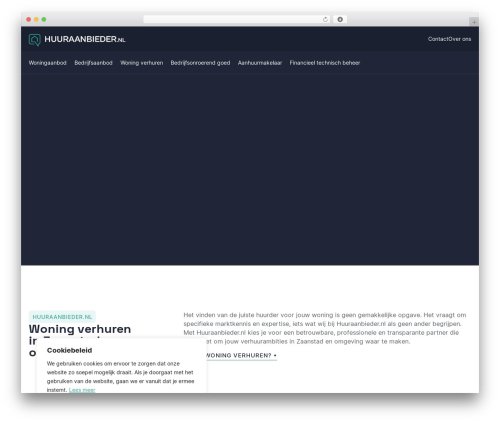Screen dimensions: 500x423
Task: Click the Woning verhuren heading
Action: [80, 329]
